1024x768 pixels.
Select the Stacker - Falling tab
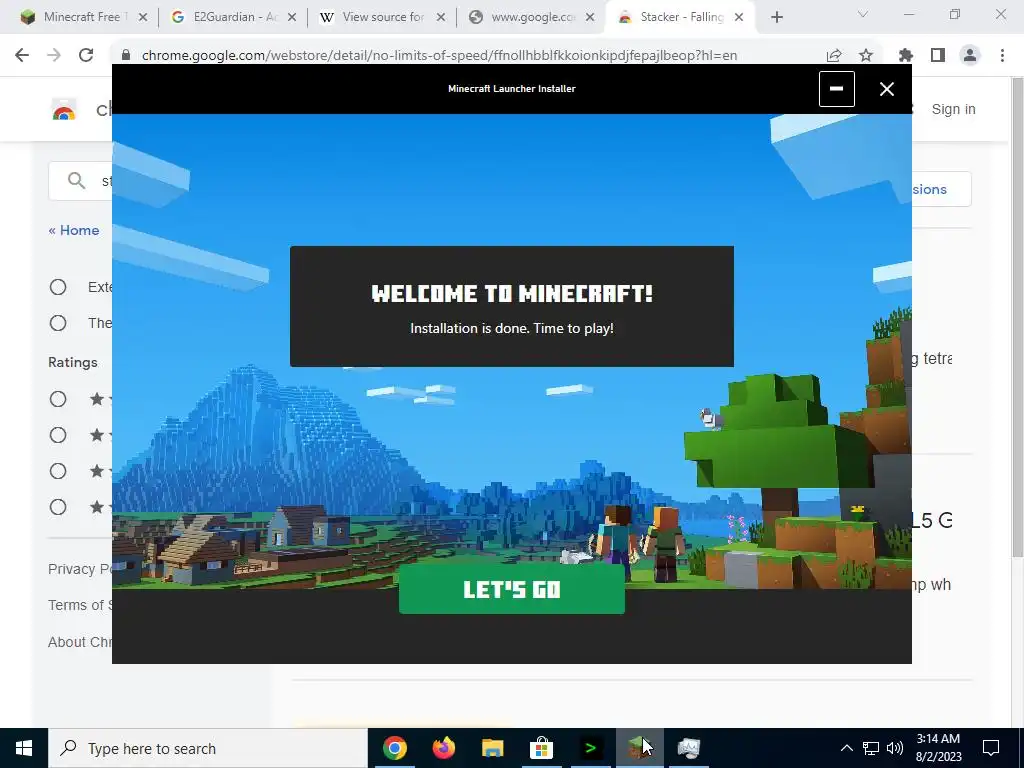point(681,17)
